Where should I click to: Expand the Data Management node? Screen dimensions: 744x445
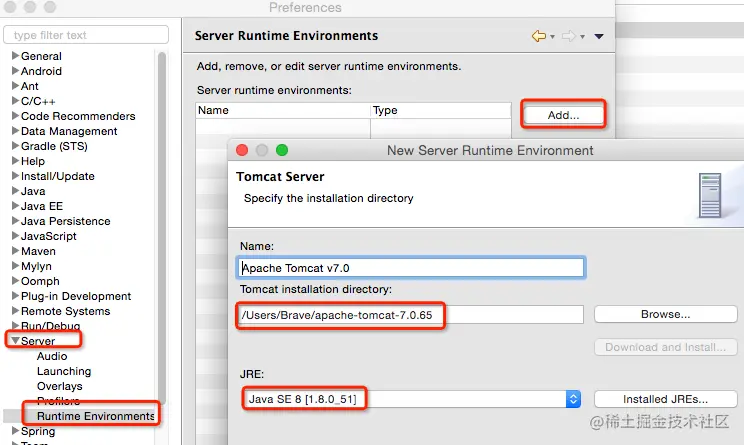click(x=15, y=131)
